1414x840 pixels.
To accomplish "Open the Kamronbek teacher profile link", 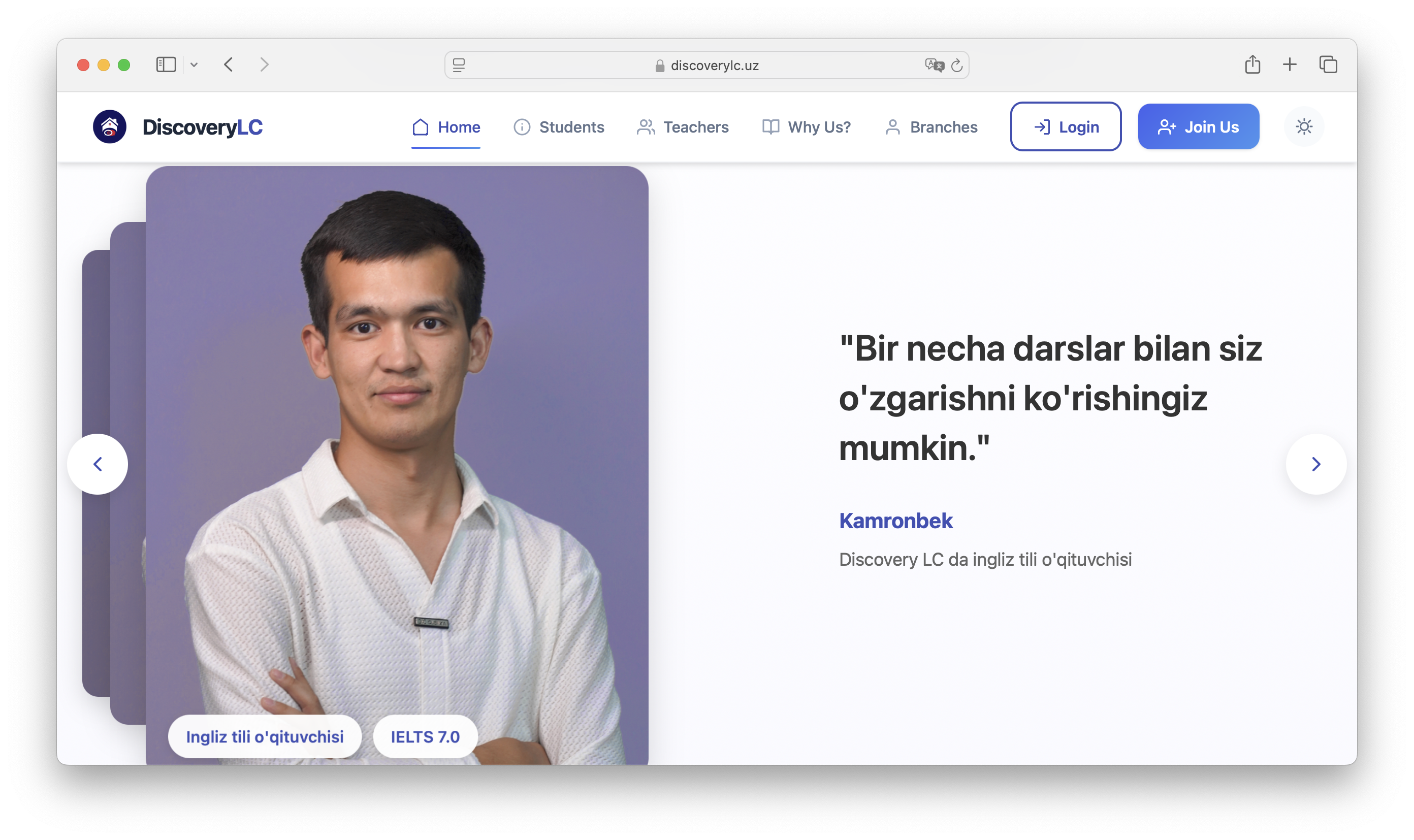I will click(895, 521).
